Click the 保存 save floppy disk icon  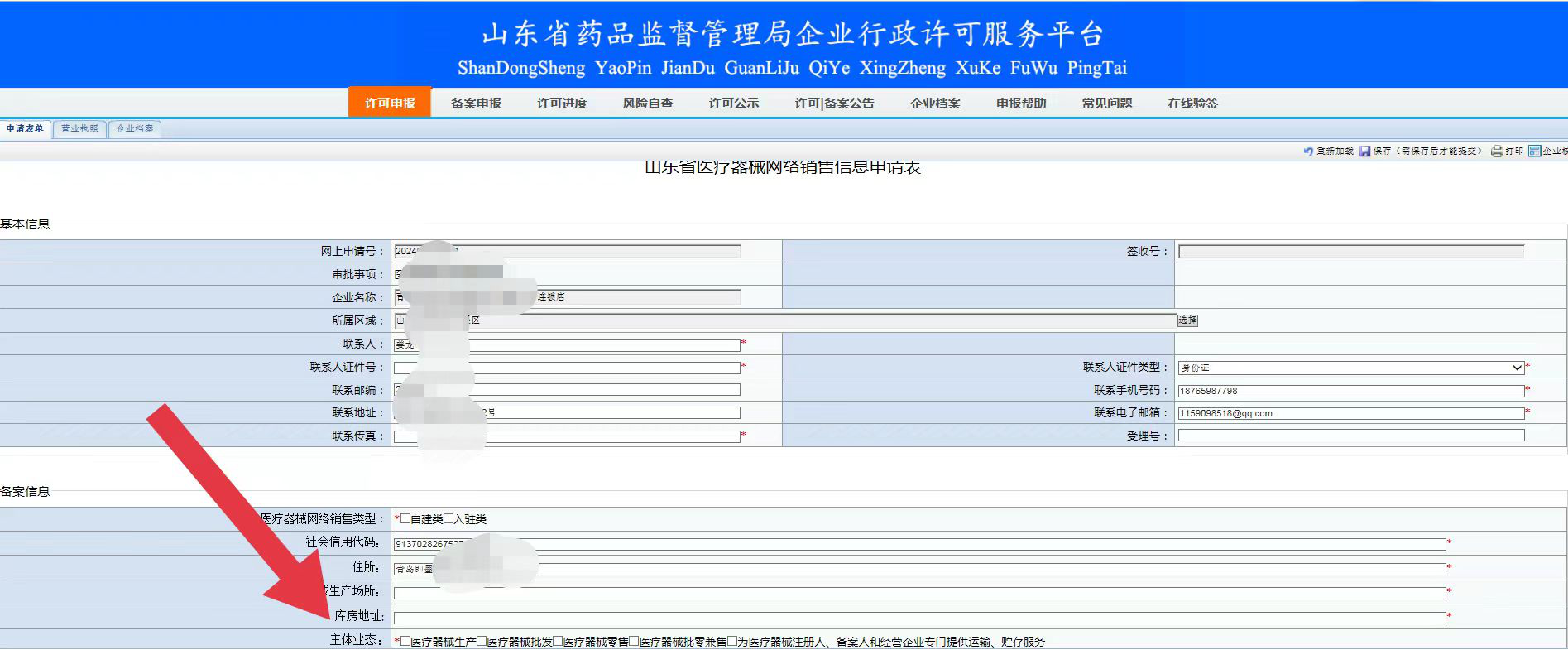point(1364,151)
